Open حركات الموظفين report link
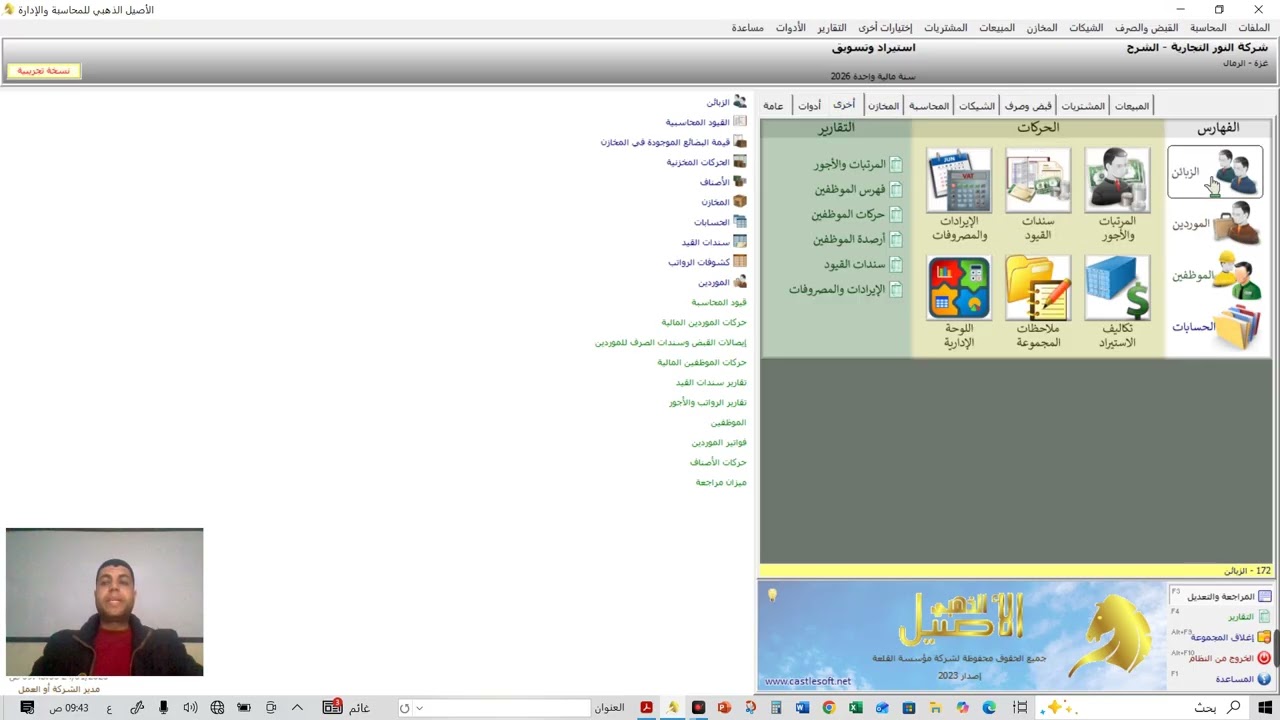Viewport: 1280px width, 720px height. (x=856, y=215)
